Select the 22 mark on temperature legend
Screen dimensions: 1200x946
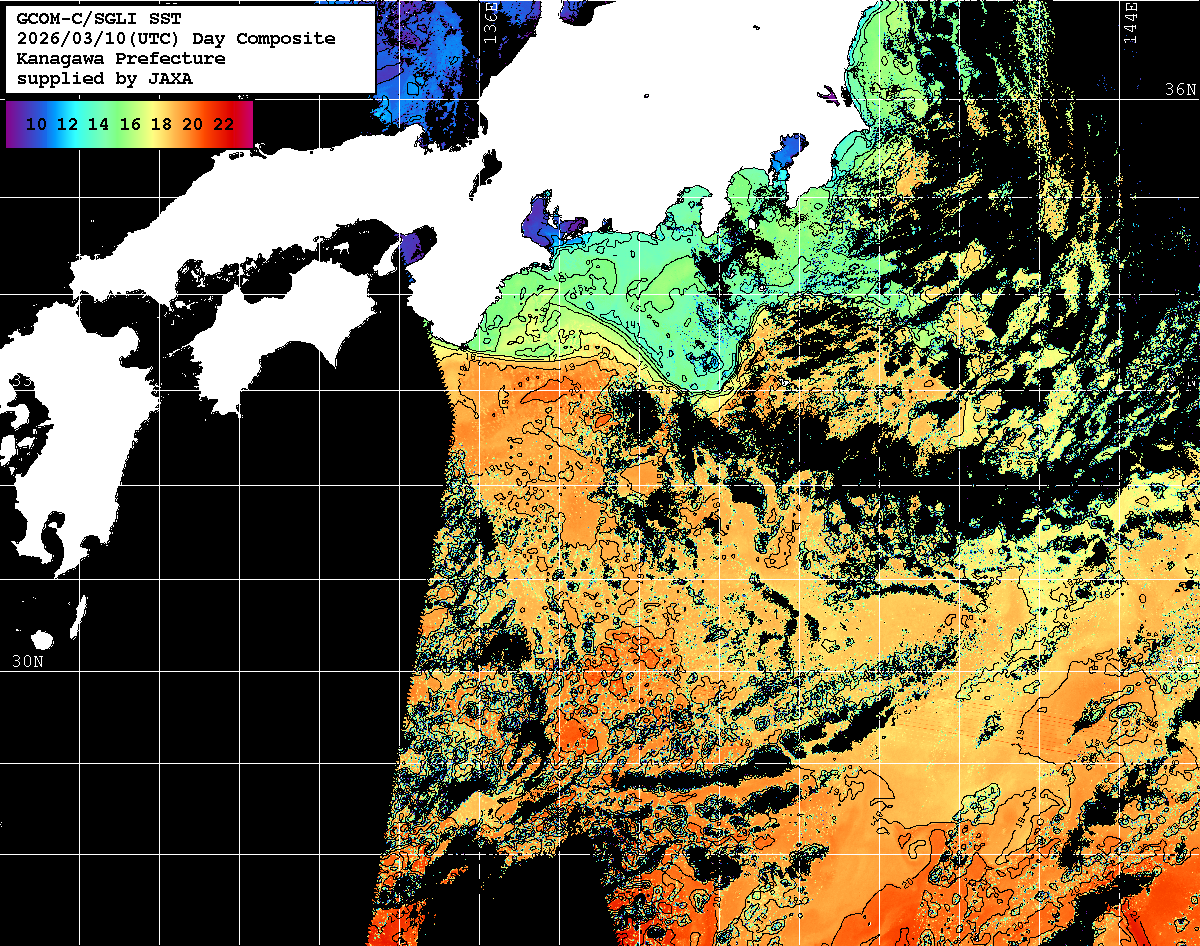[x=223, y=125]
